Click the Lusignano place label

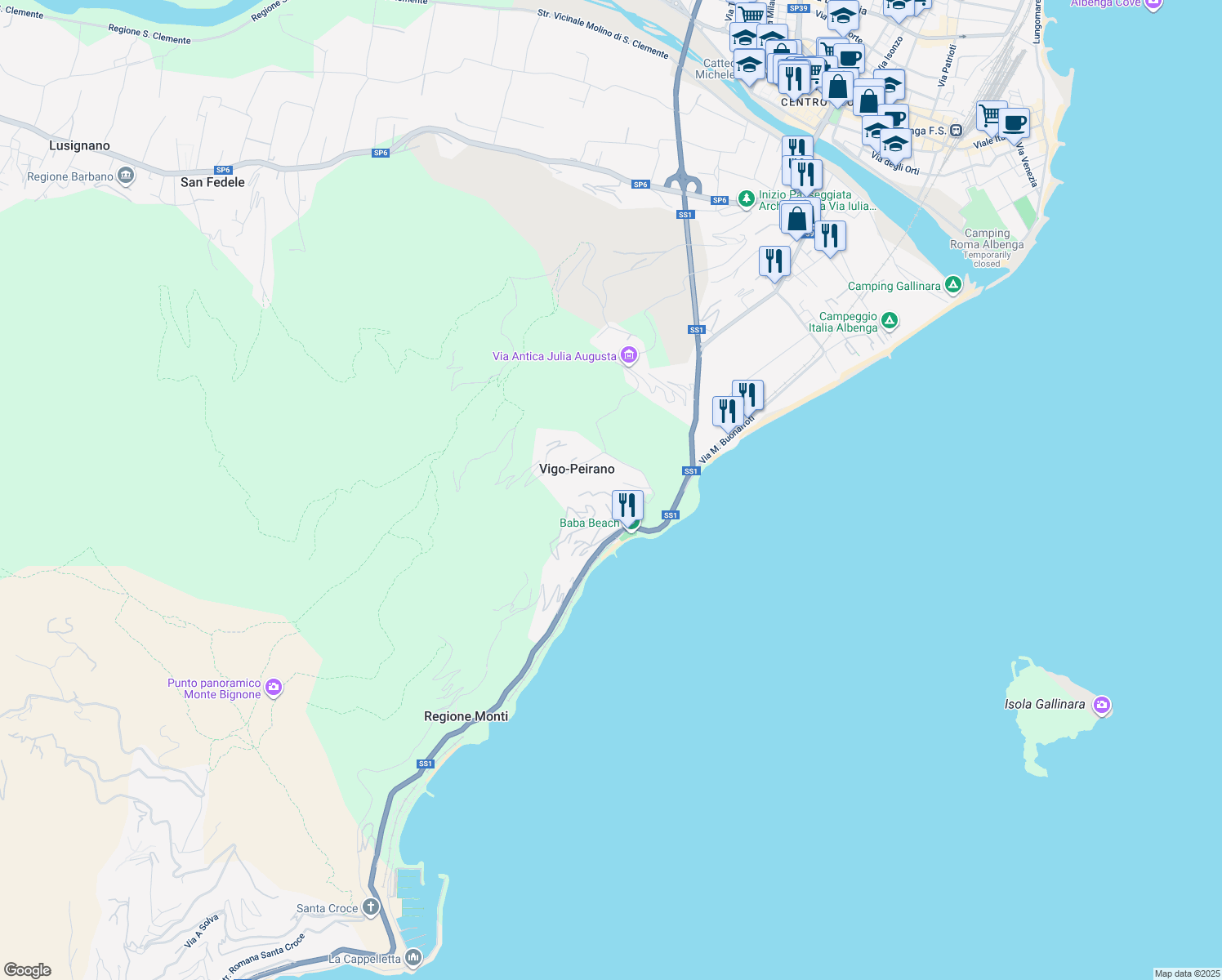pyautogui.click(x=79, y=145)
